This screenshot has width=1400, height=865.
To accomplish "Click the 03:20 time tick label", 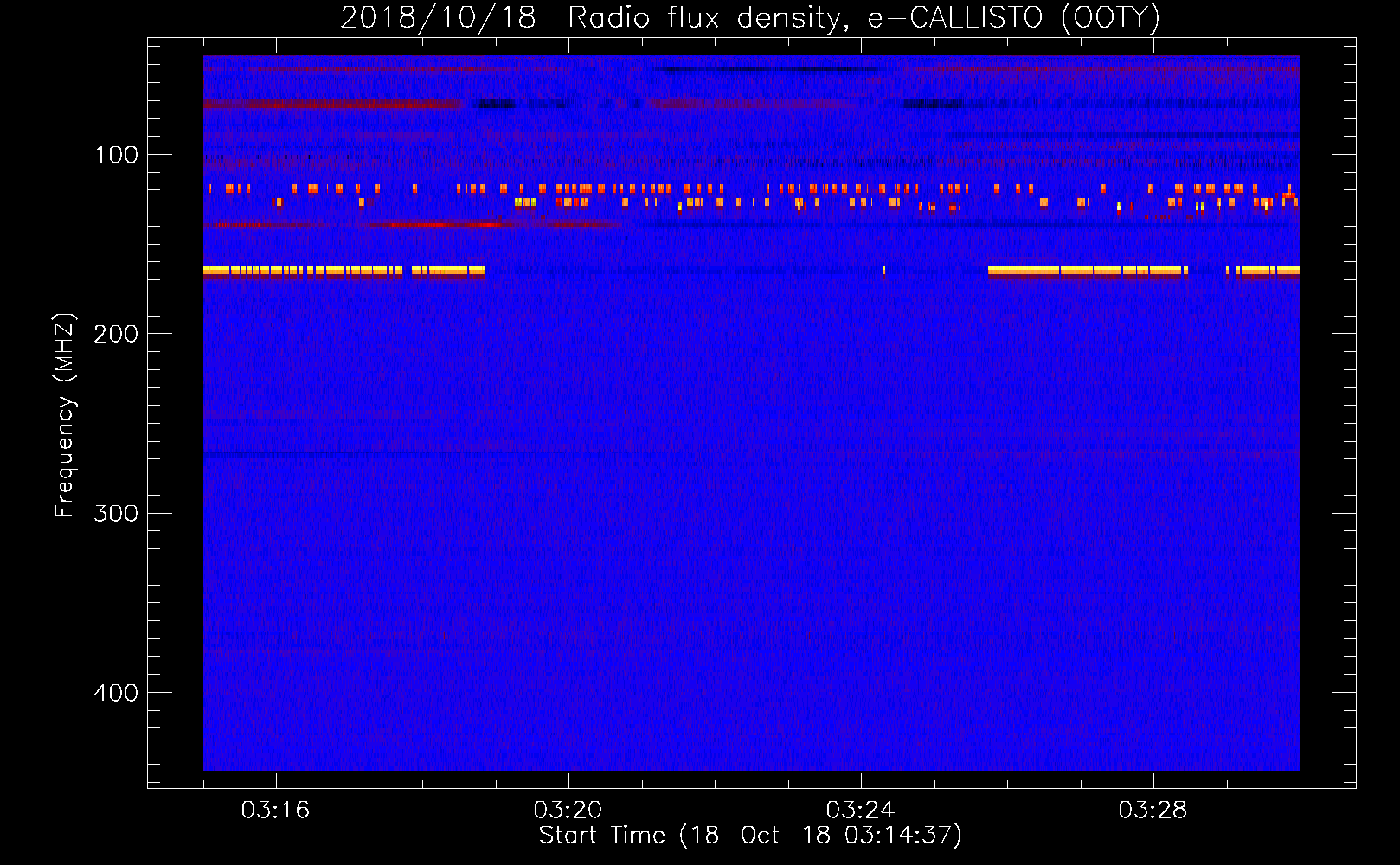I will click(568, 811).
